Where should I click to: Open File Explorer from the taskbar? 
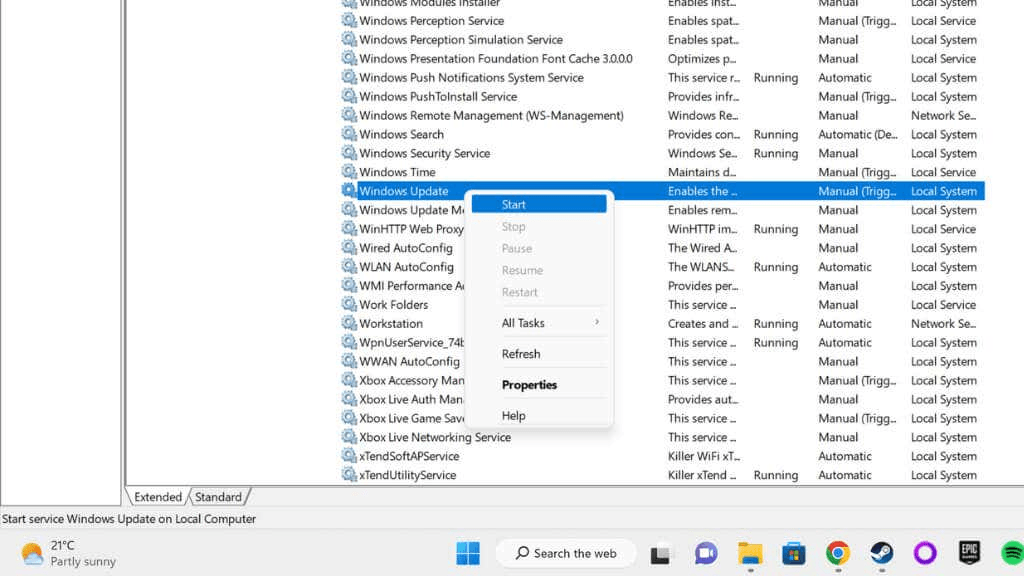pos(750,553)
